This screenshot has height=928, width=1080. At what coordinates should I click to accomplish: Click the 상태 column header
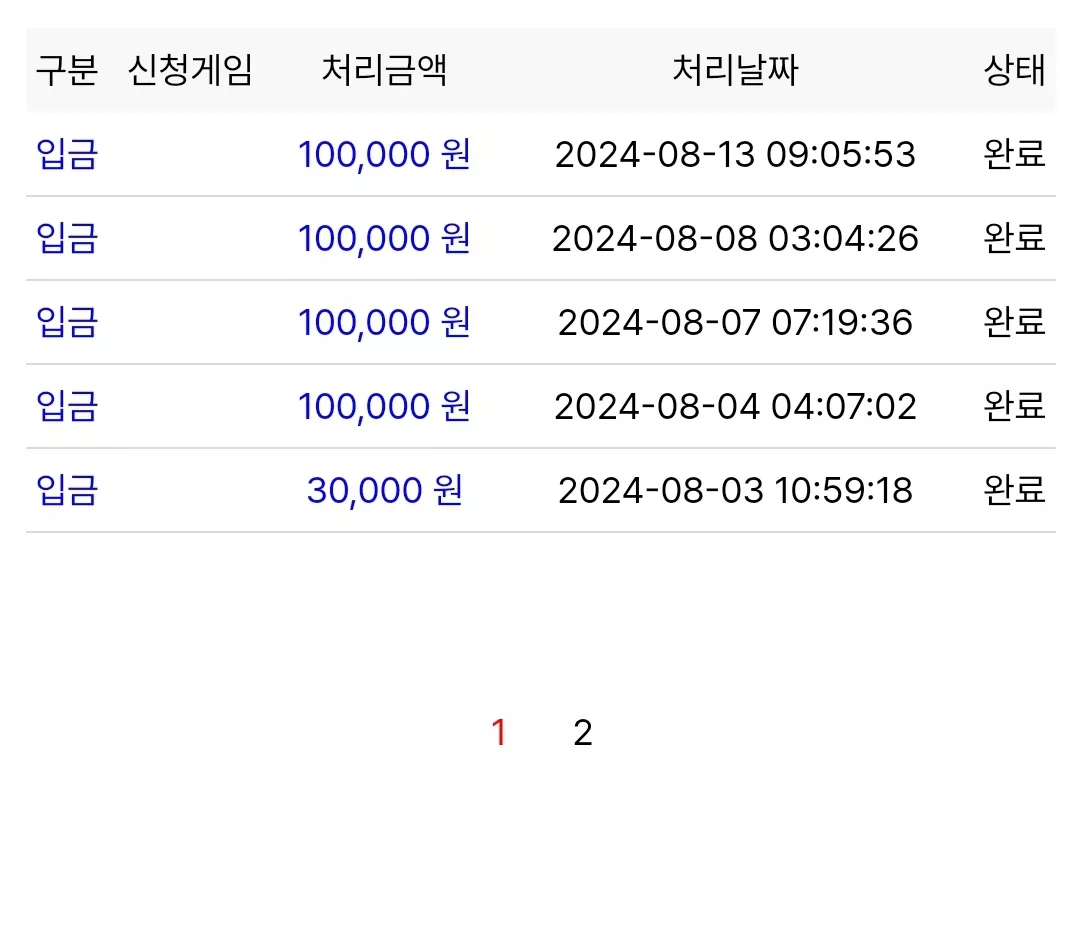tap(1015, 70)
